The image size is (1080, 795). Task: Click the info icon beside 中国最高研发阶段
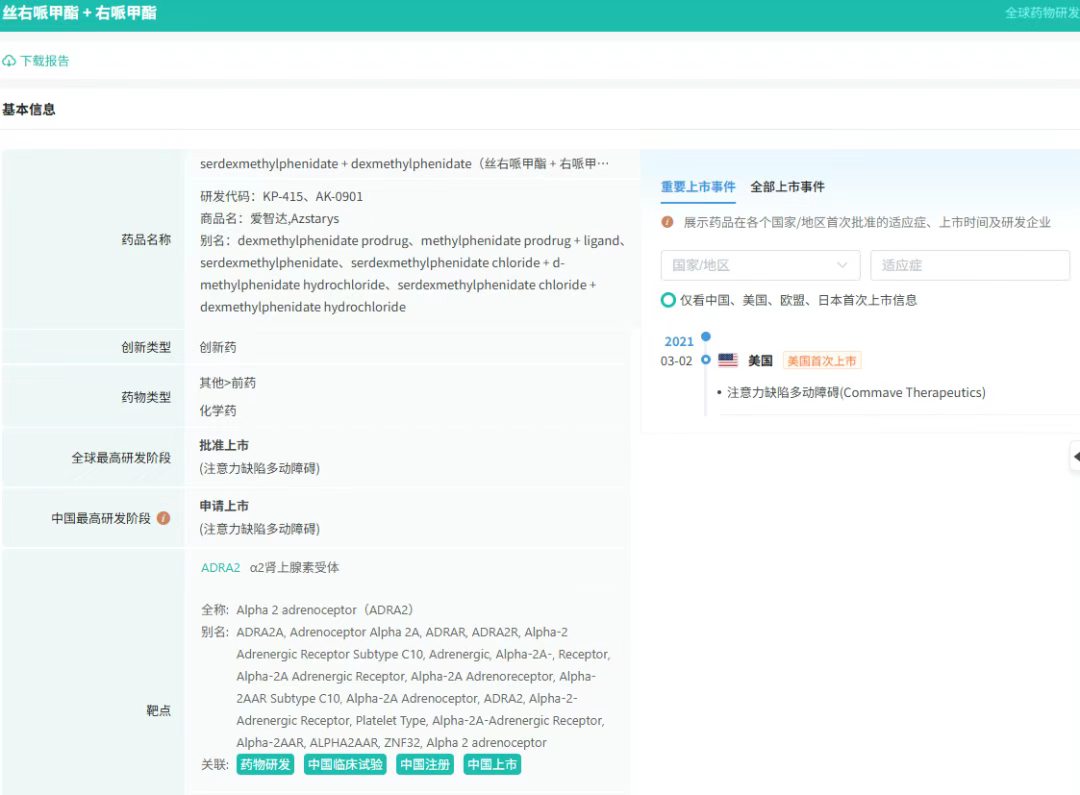tap(164, 518)
